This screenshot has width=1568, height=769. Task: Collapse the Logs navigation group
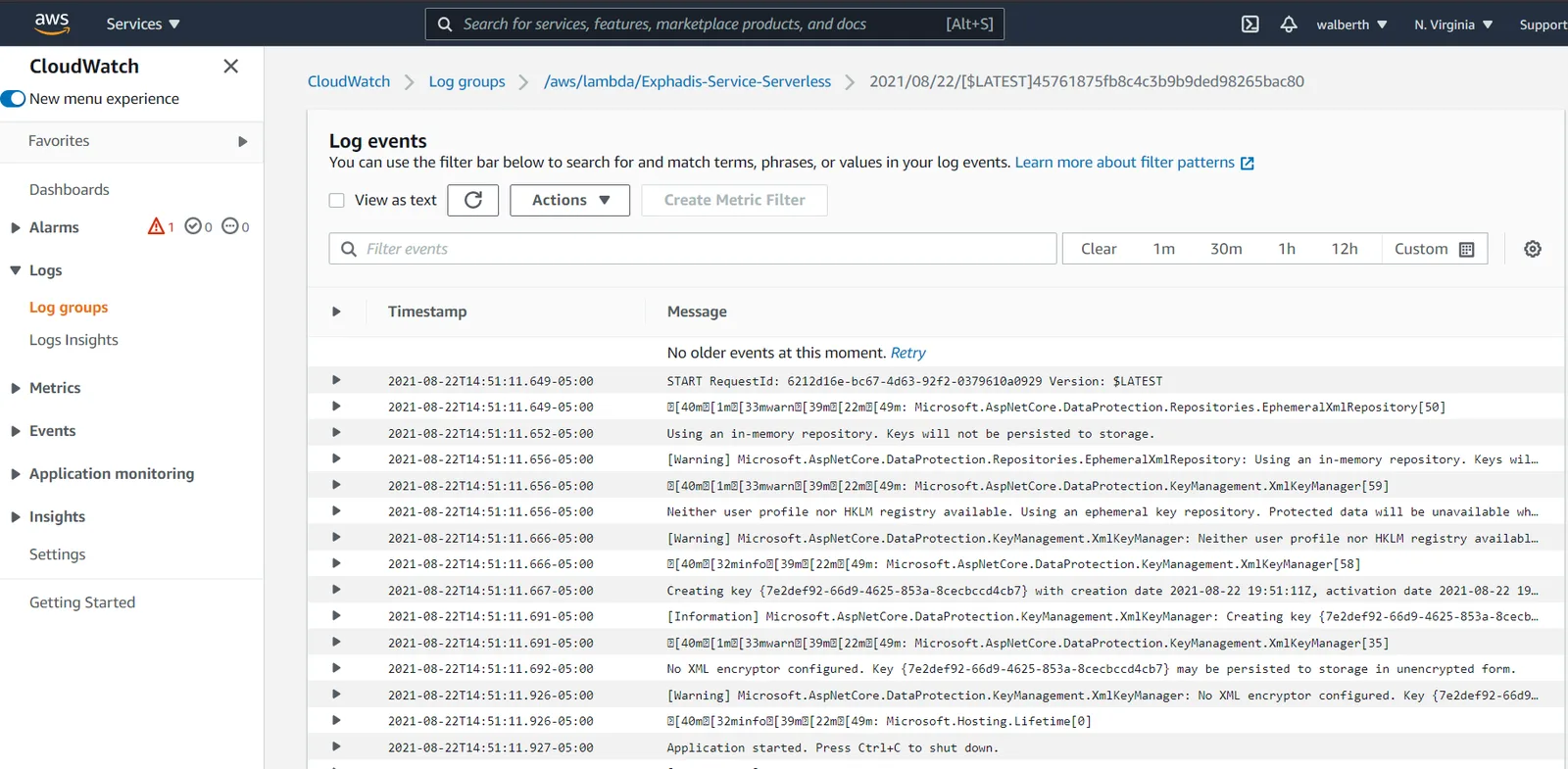pyautogui.click(x=16, y=270)
